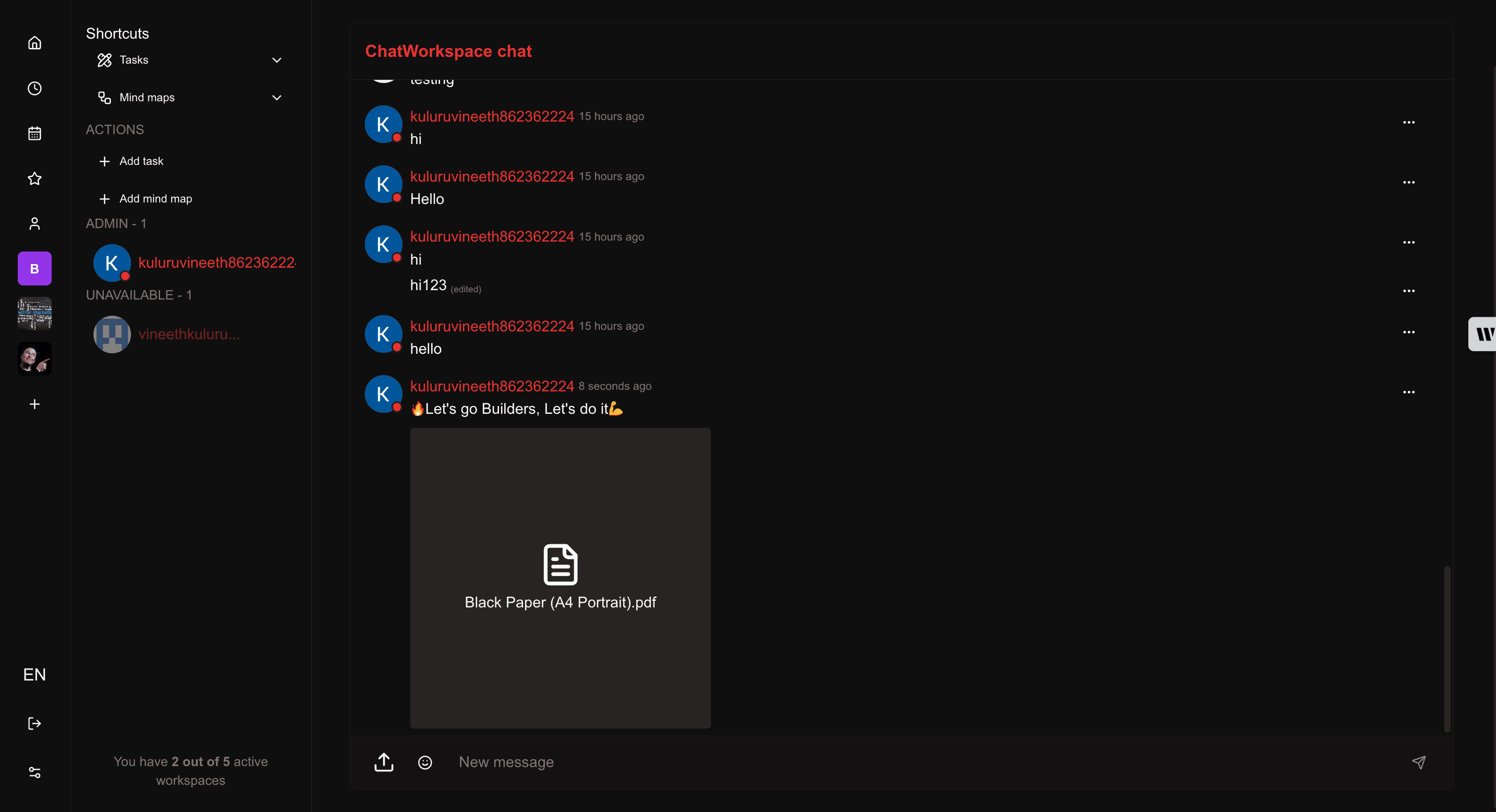Open favorites via the star icon
1496x812 pixels.
[x=34, y=178]
